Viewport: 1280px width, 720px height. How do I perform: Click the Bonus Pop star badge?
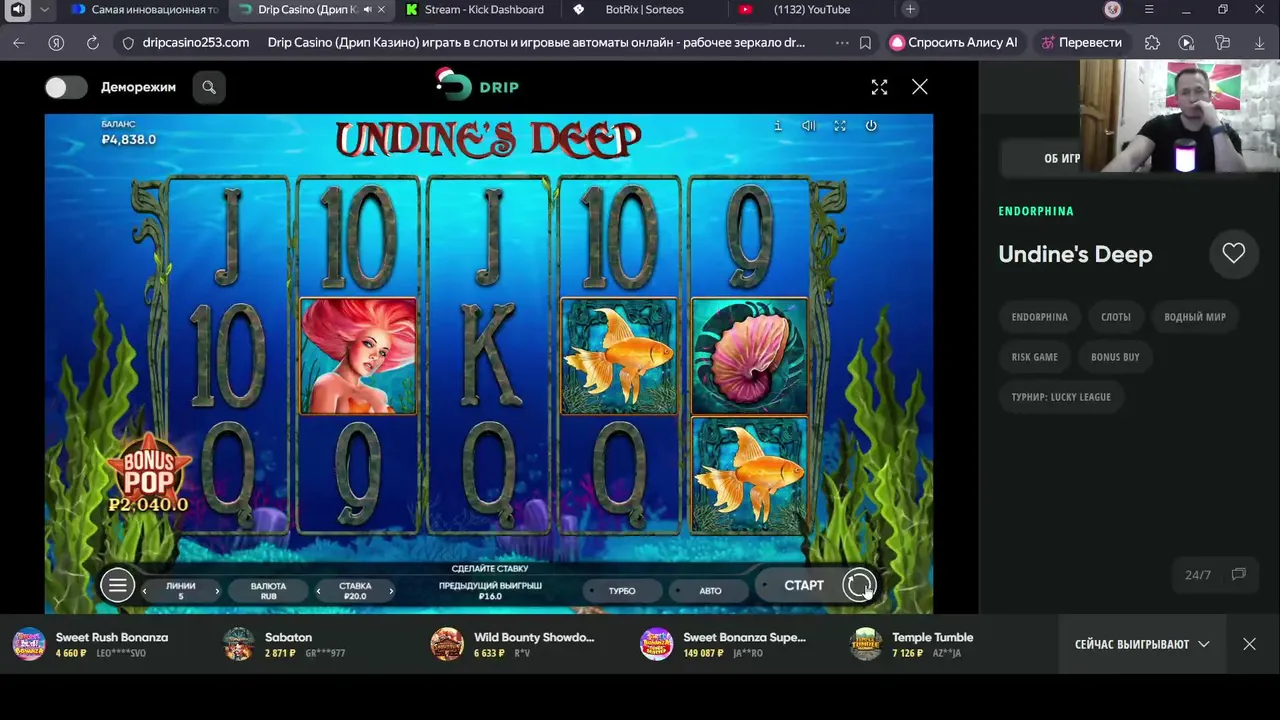pyautogui.click(x=148, y=473)
